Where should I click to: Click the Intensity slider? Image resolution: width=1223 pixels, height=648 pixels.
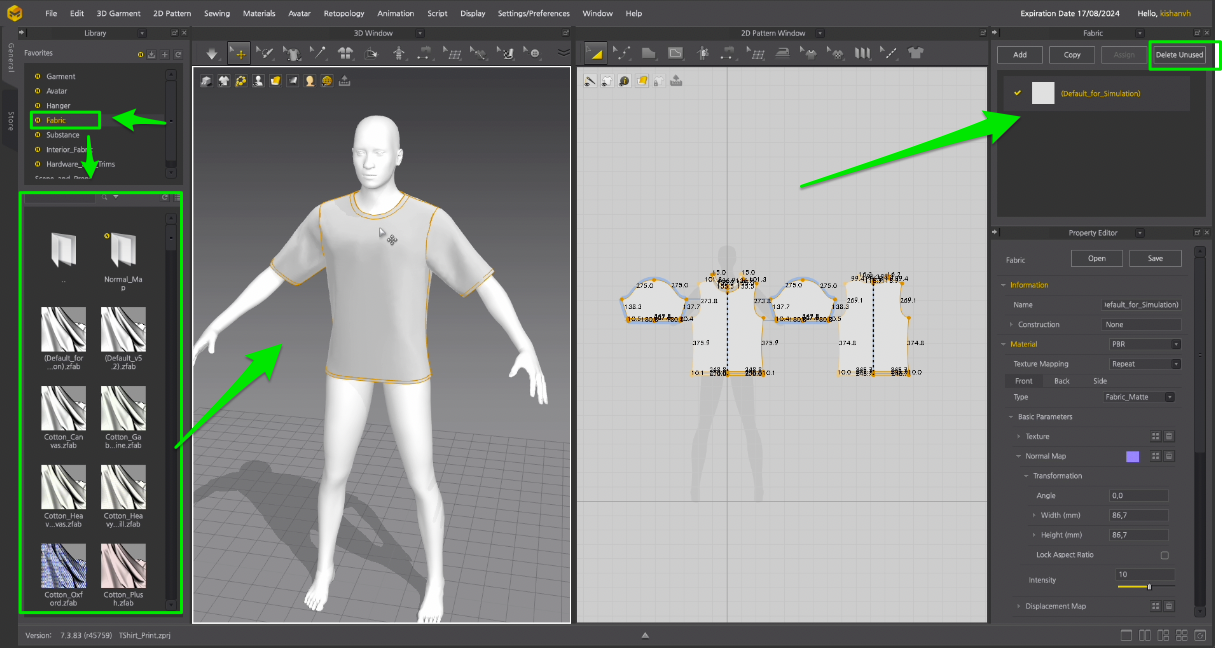pyautogui.click(x=1146, y=587)
